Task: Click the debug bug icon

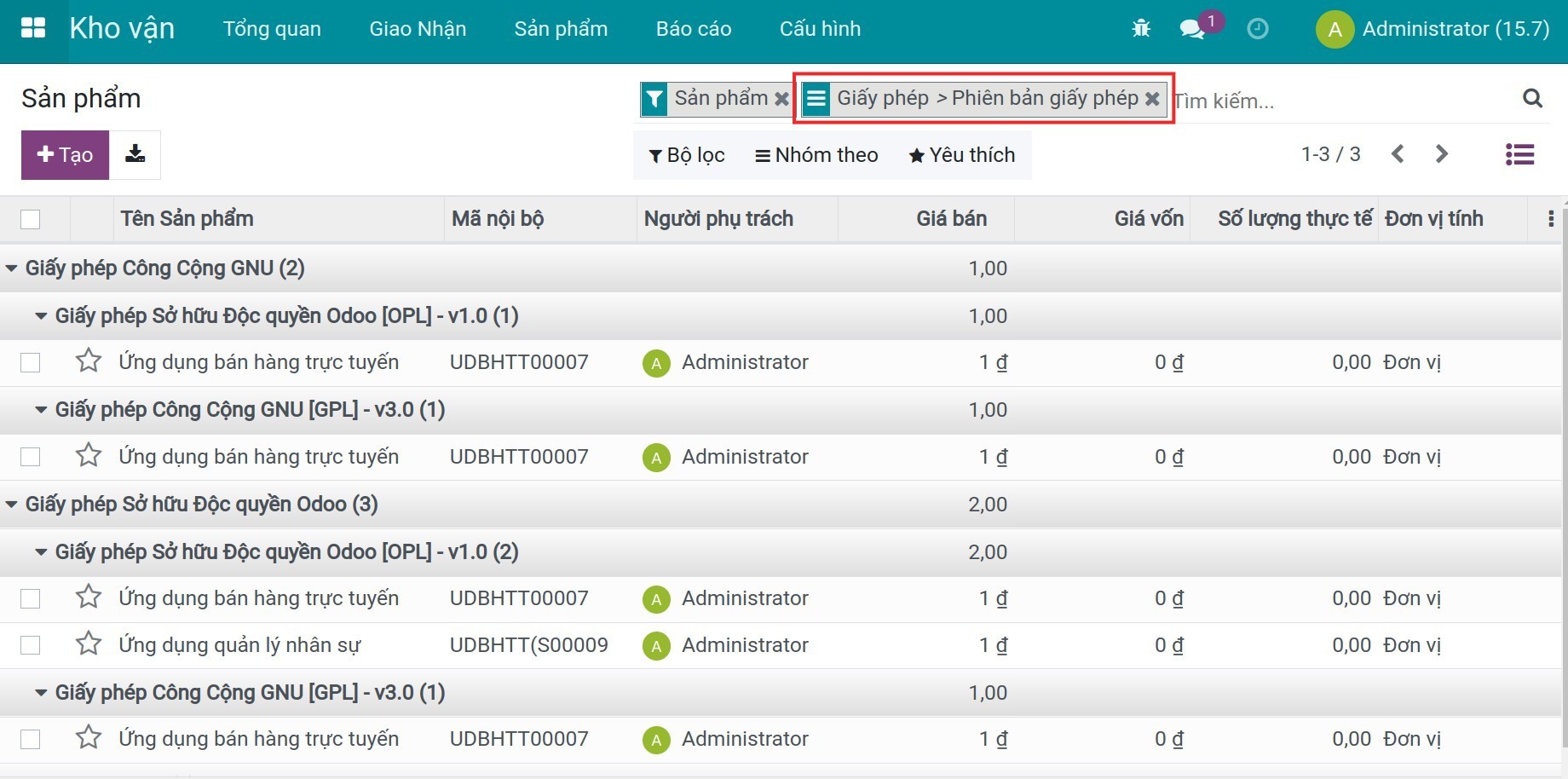Action: [1141, 29]
